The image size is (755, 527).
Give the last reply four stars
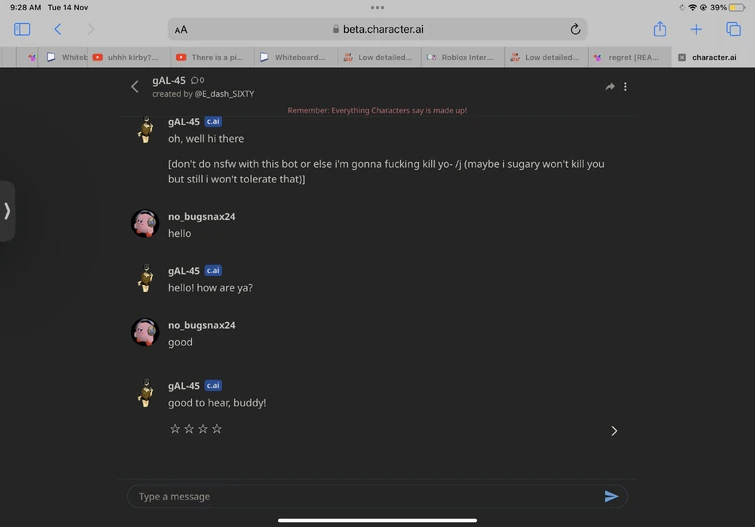217,429
